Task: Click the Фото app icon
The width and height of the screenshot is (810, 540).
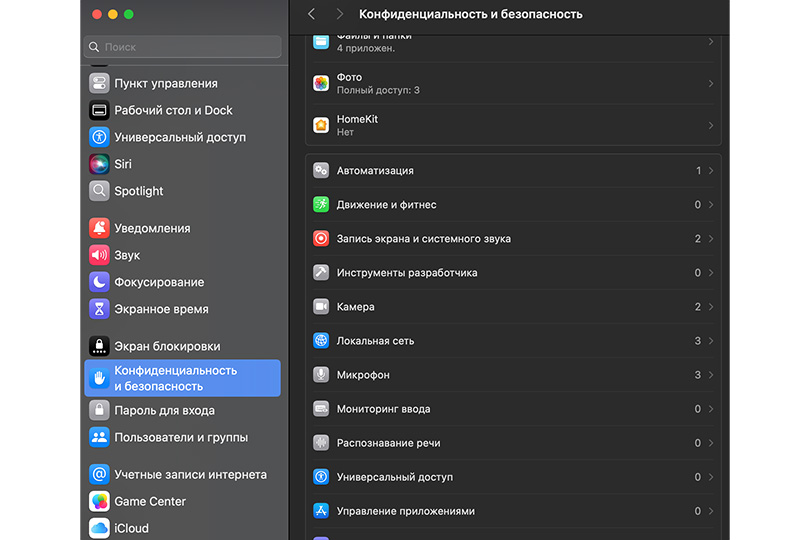Action: 321,83
